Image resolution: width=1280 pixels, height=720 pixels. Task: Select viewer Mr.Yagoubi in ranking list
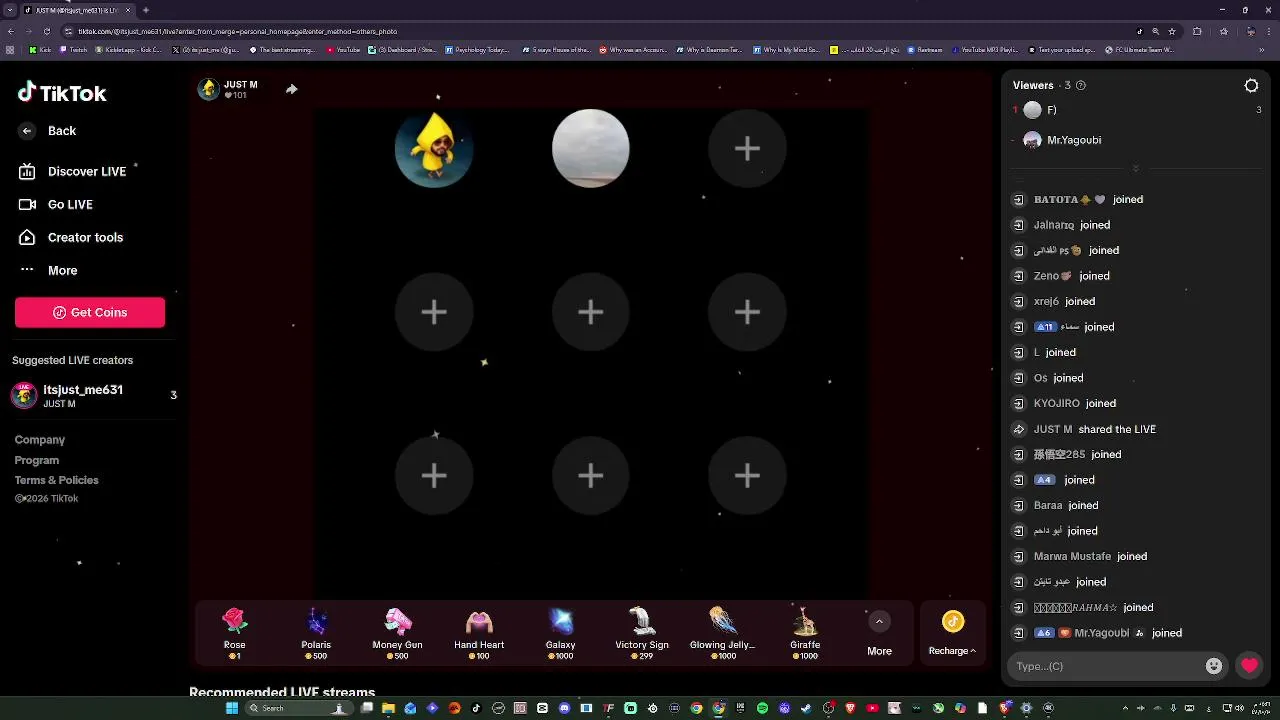[x=1135, y=140]
